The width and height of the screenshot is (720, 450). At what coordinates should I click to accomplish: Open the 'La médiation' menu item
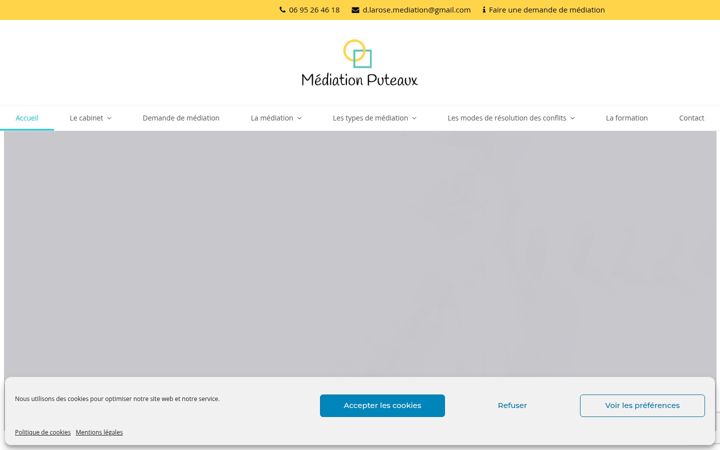[x=272, y=118]
